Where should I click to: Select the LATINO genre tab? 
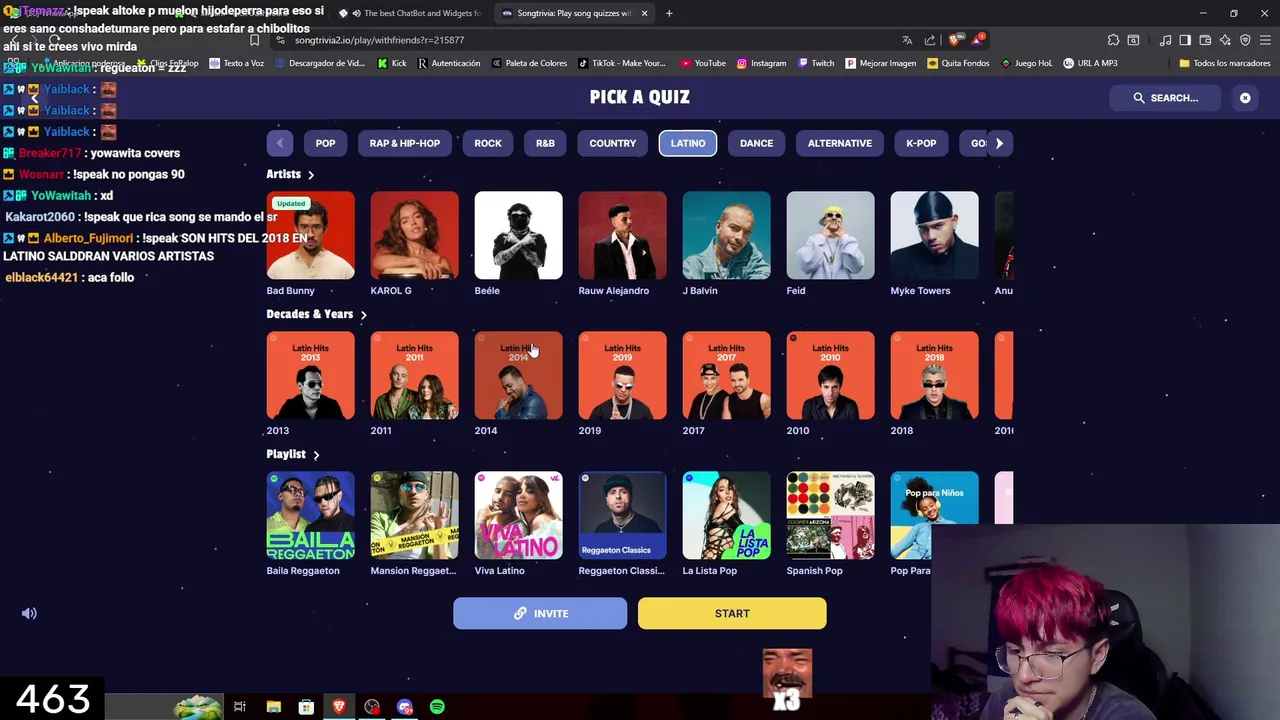pos(687,143)
